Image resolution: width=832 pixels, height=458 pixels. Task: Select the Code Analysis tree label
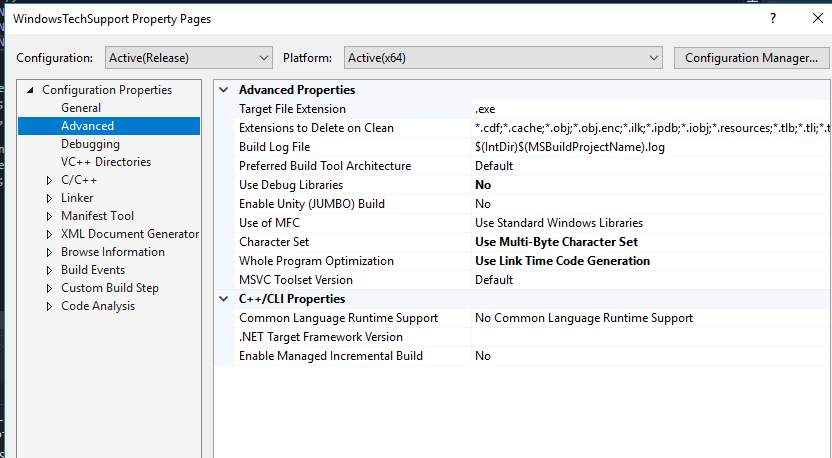(98, 306)
